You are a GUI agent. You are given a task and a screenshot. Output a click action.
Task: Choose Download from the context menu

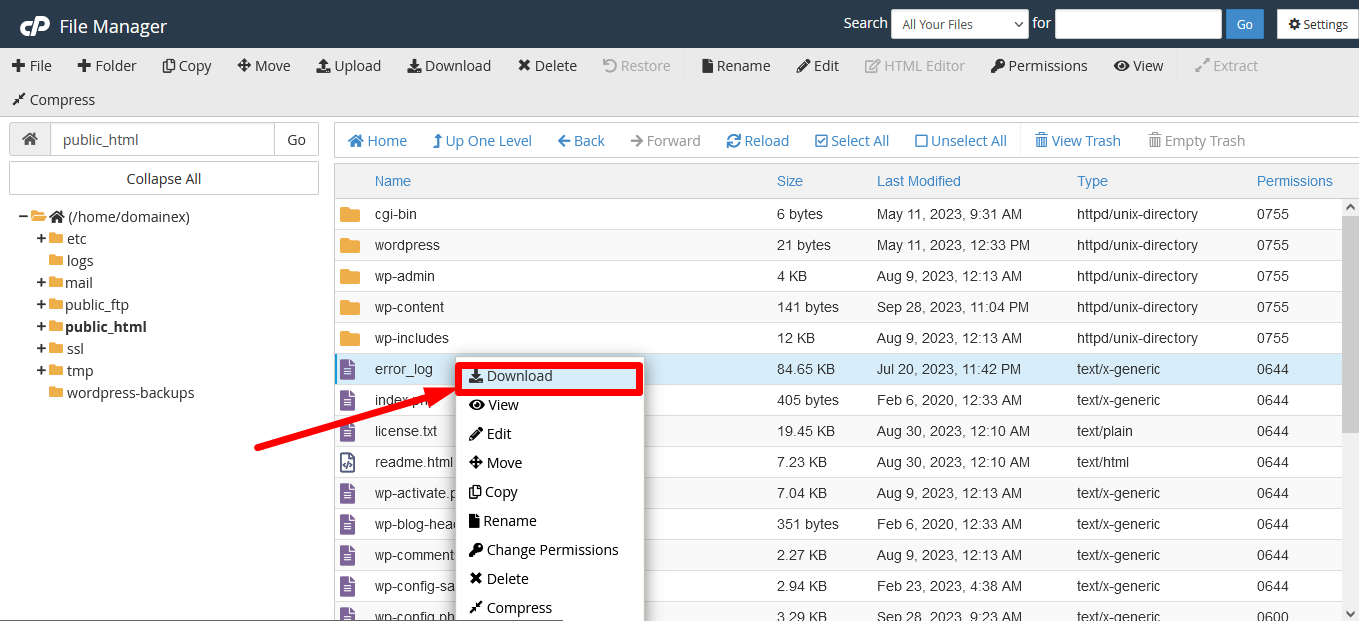[519, 376]
